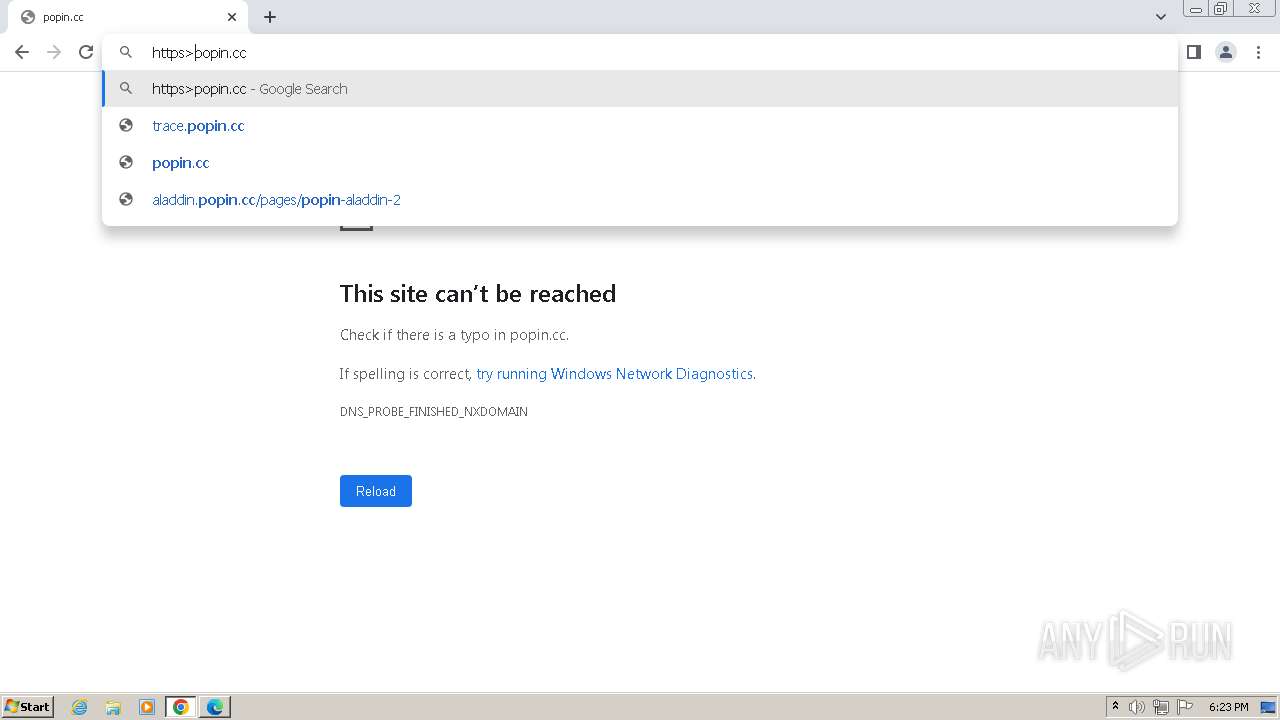Open File Explorer from taskbar
This screenshot has height=720, width=1280.
[113, 707]
